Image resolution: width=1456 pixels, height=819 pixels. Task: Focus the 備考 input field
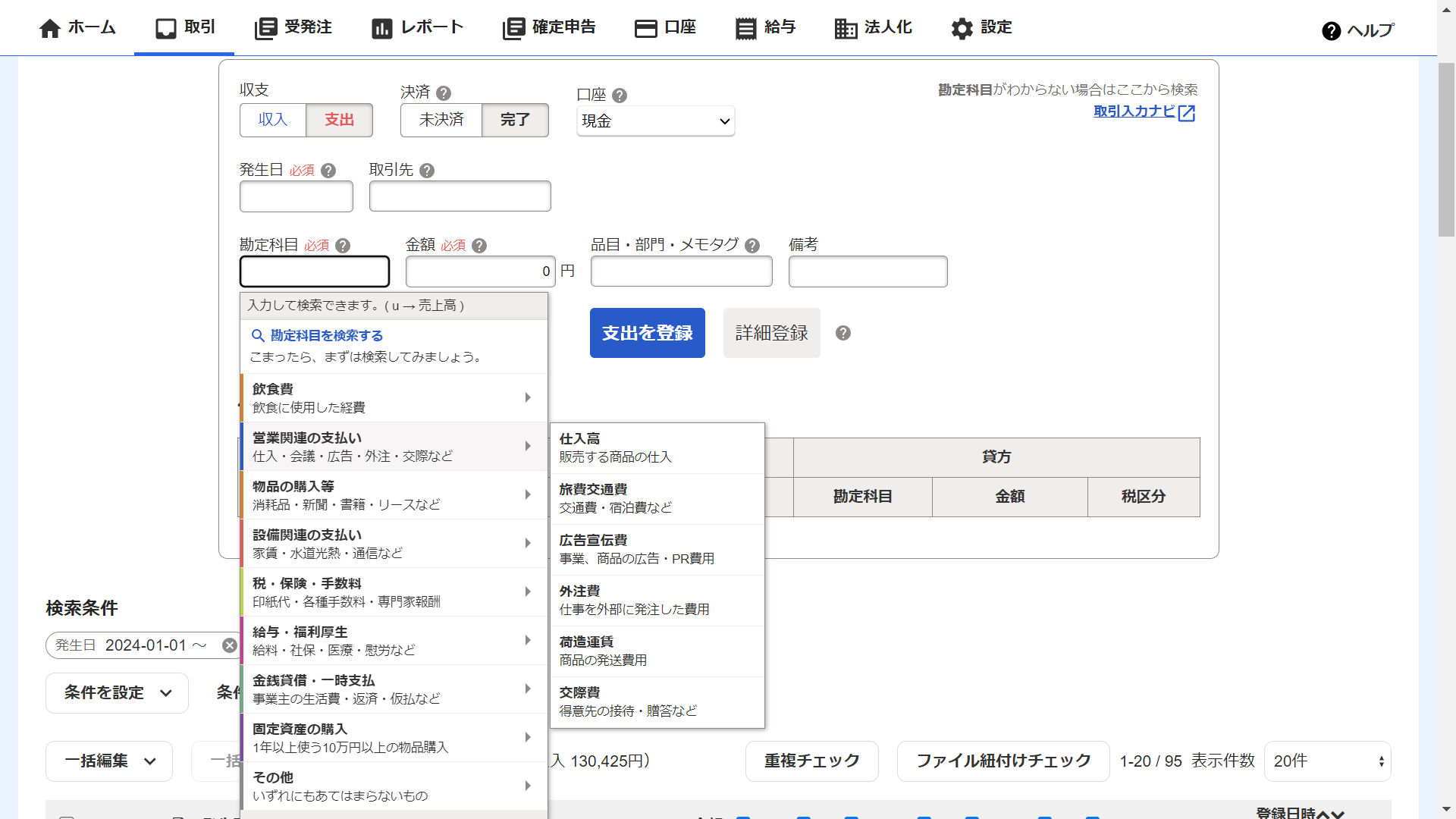click(868, 271)
